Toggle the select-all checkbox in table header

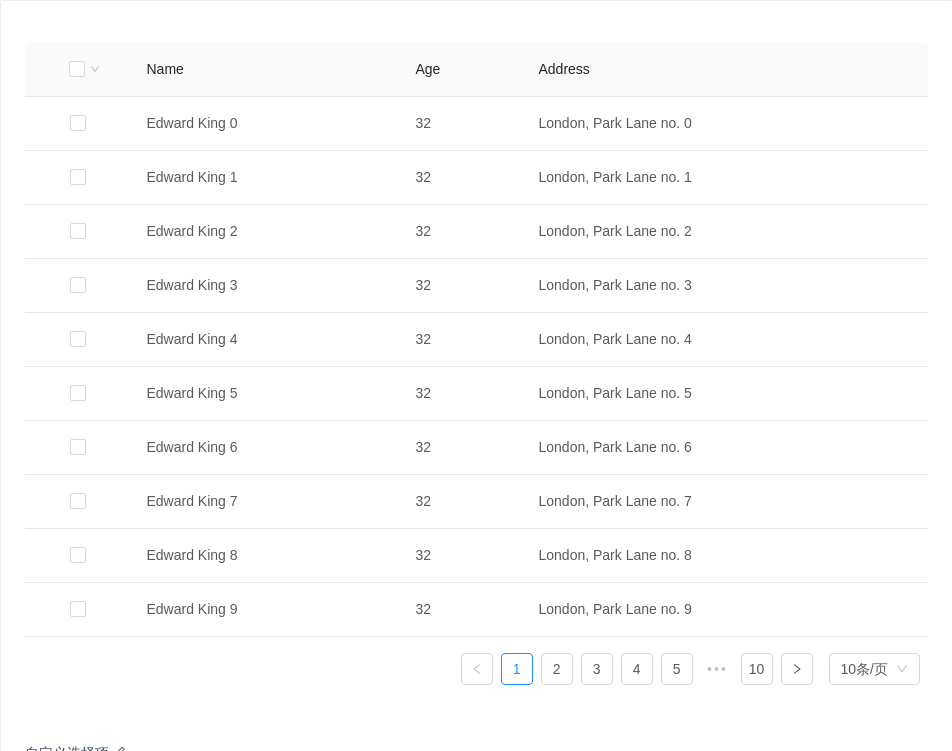point(77,69)
